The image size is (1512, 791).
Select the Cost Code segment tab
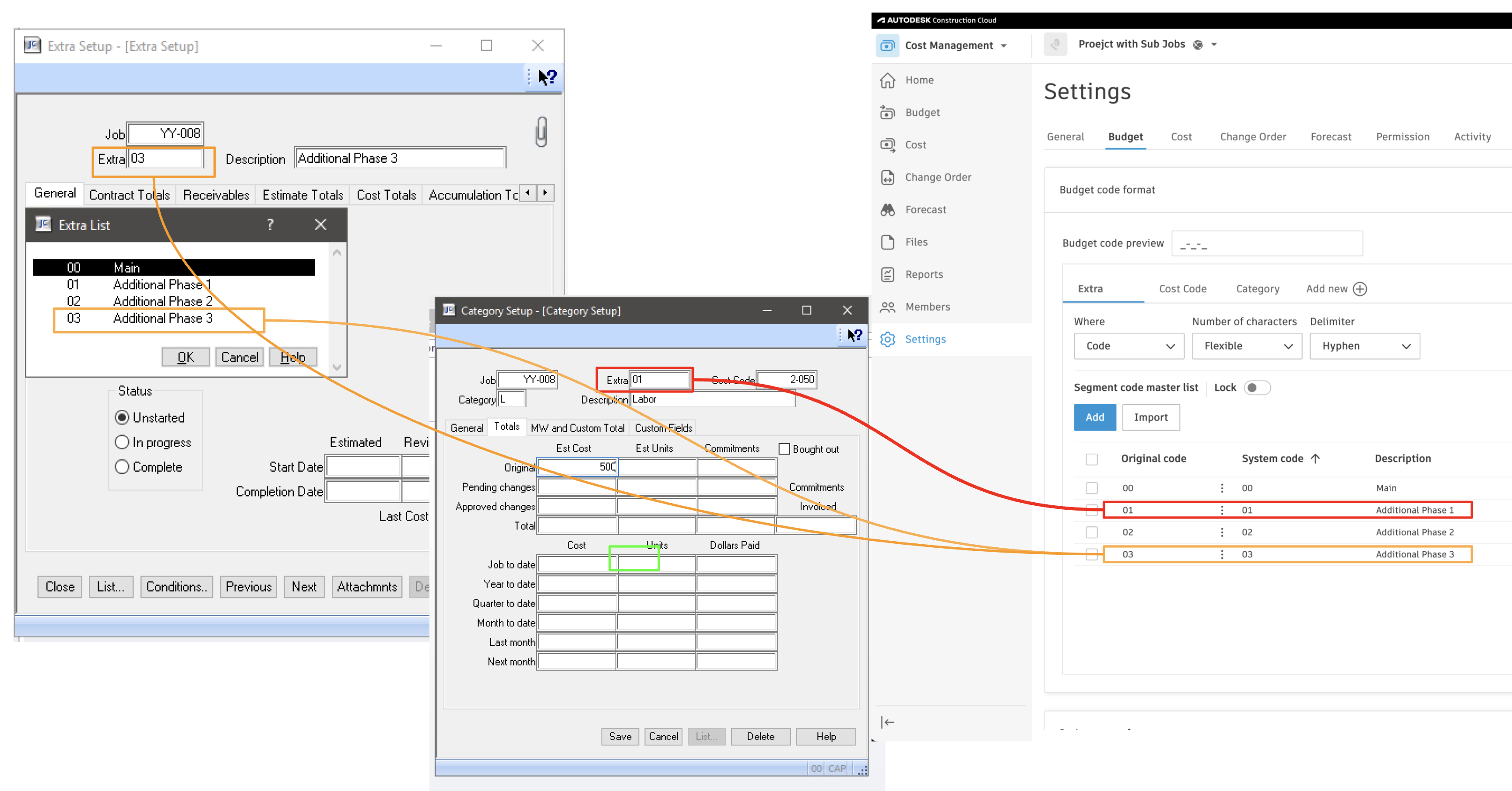coord(1182,289)
